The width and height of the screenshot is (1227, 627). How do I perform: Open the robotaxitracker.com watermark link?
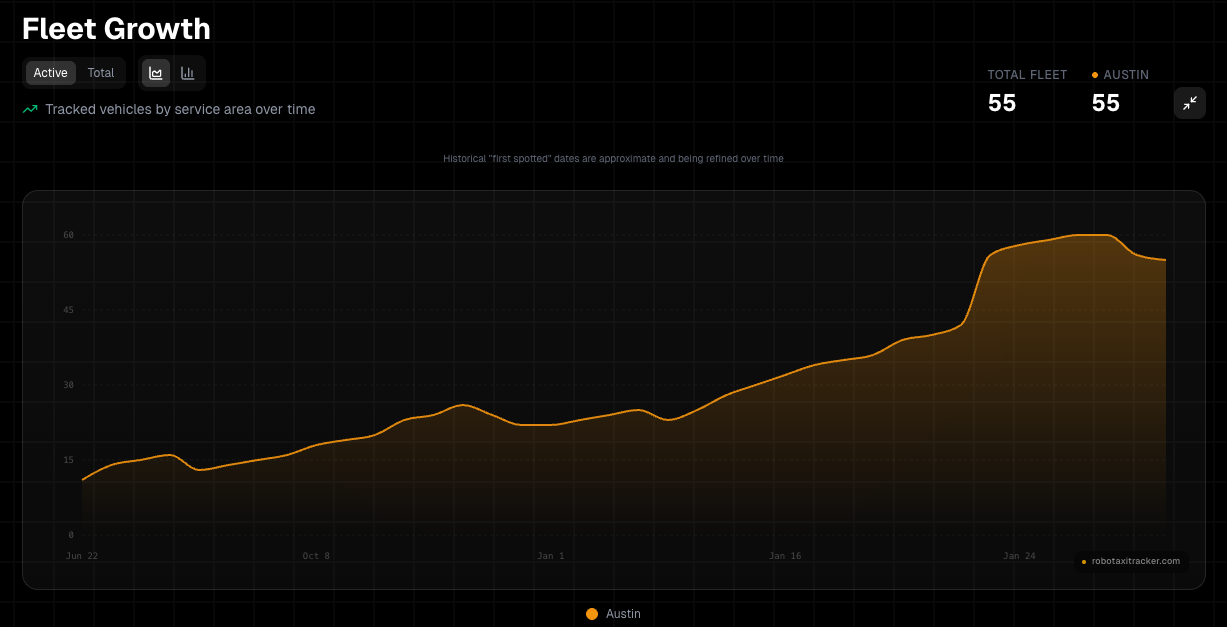1135,561
